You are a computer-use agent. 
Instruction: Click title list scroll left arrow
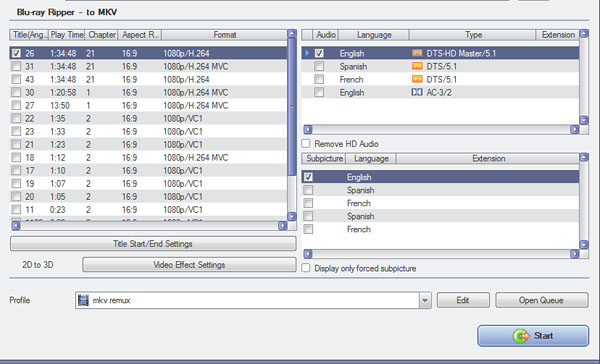point(16,225)
